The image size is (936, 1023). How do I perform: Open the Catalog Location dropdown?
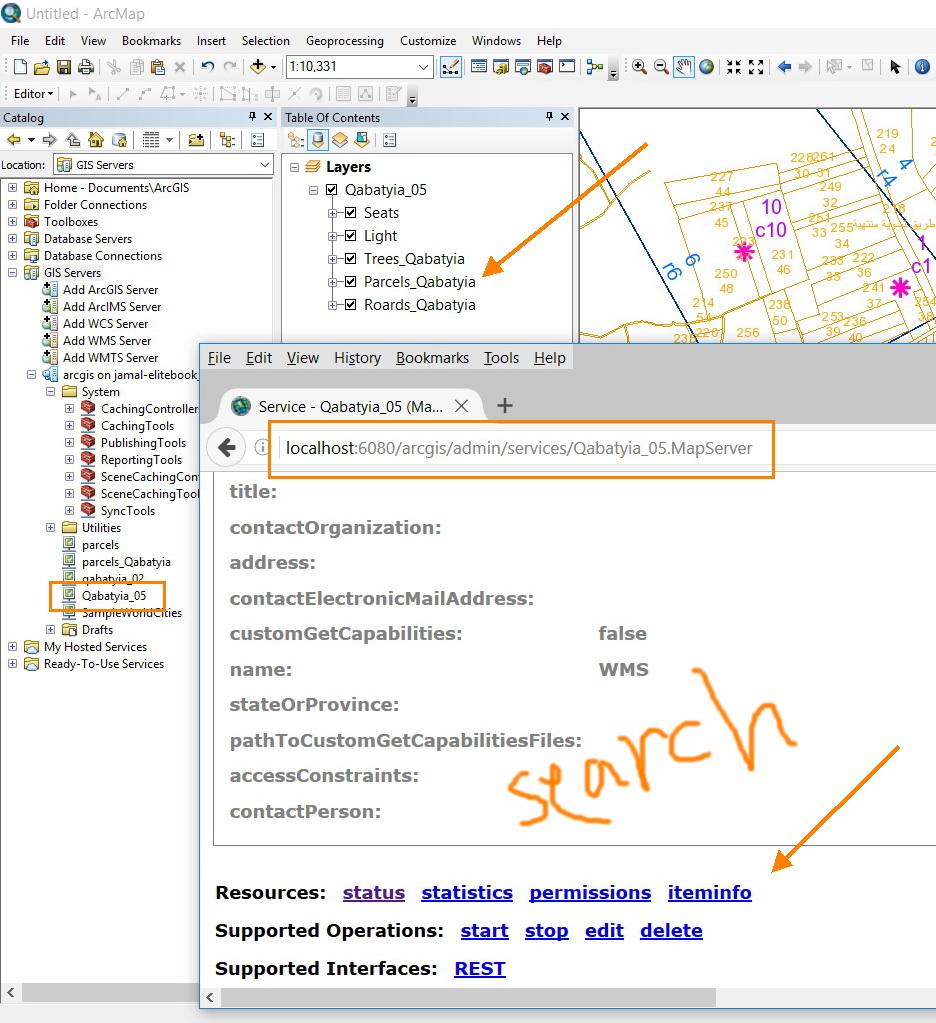(265, 164)
